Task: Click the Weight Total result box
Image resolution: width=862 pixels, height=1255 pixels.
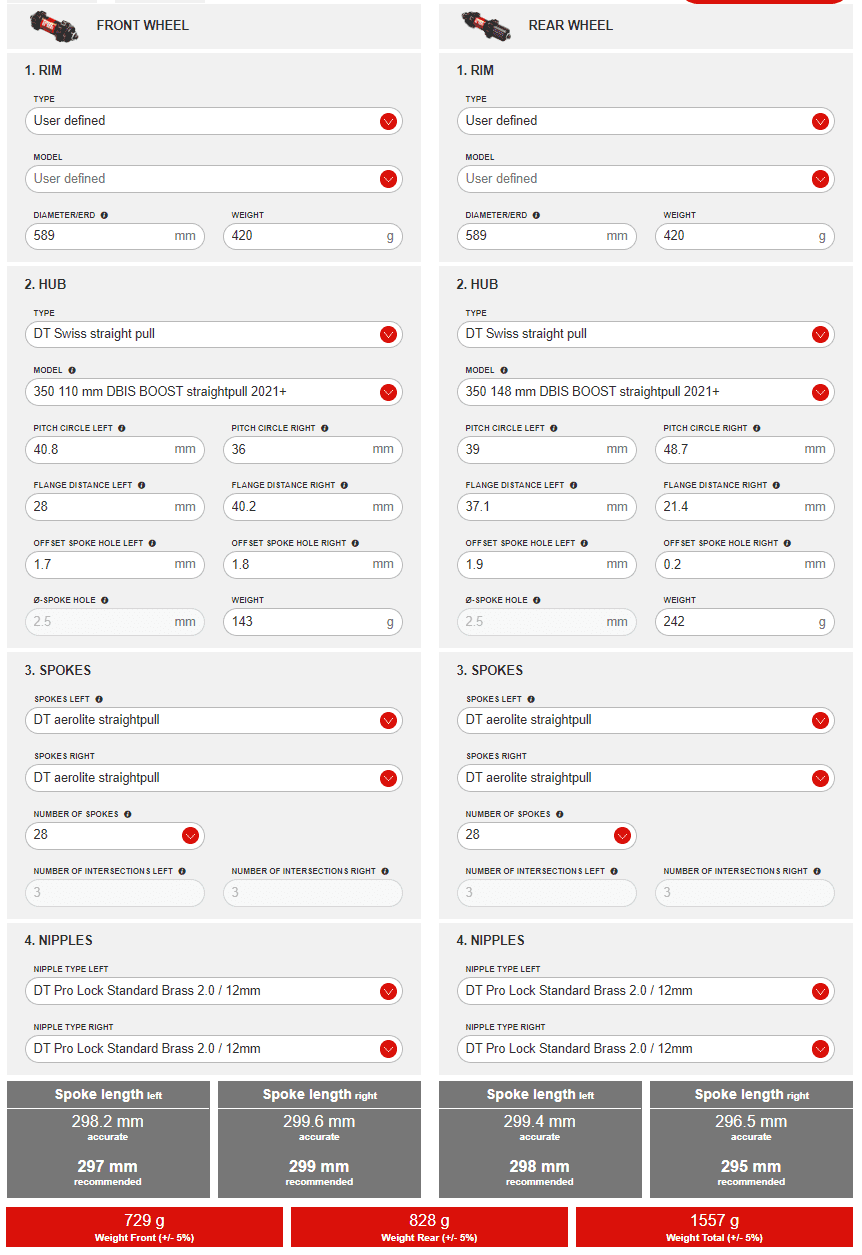Action: pyautogui.click(x=714, y=1226)
